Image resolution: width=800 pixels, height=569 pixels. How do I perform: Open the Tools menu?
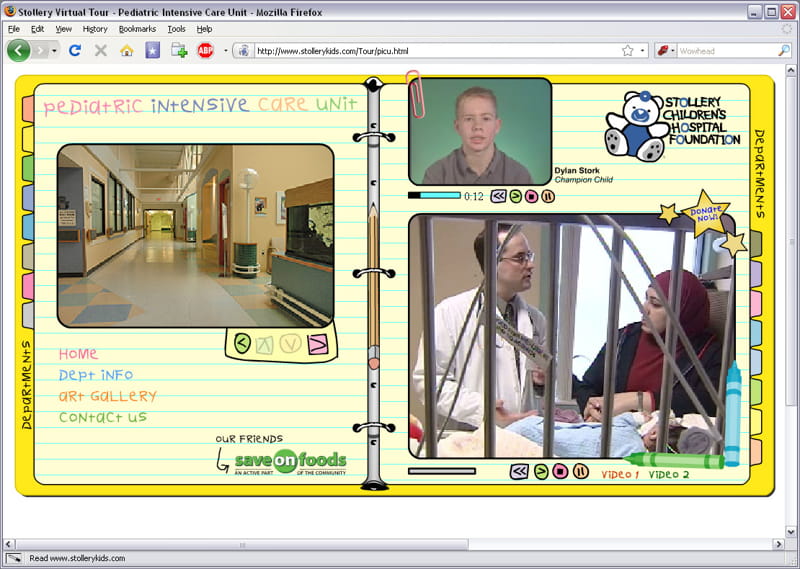click(177, 29)
